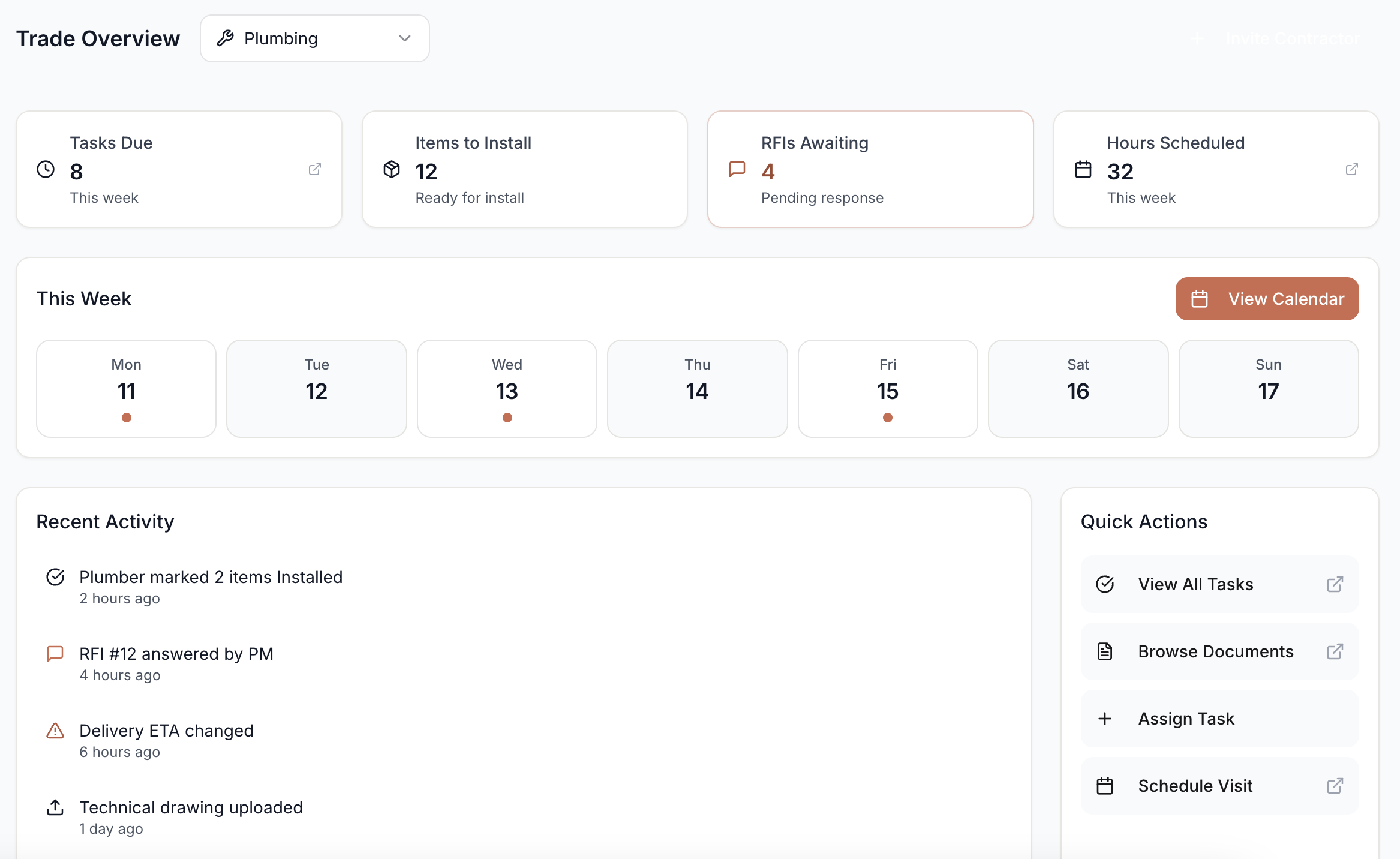1400x859 pixels.
Task: Click the calendar icon on Schedule Visit
Action: 1104,785
